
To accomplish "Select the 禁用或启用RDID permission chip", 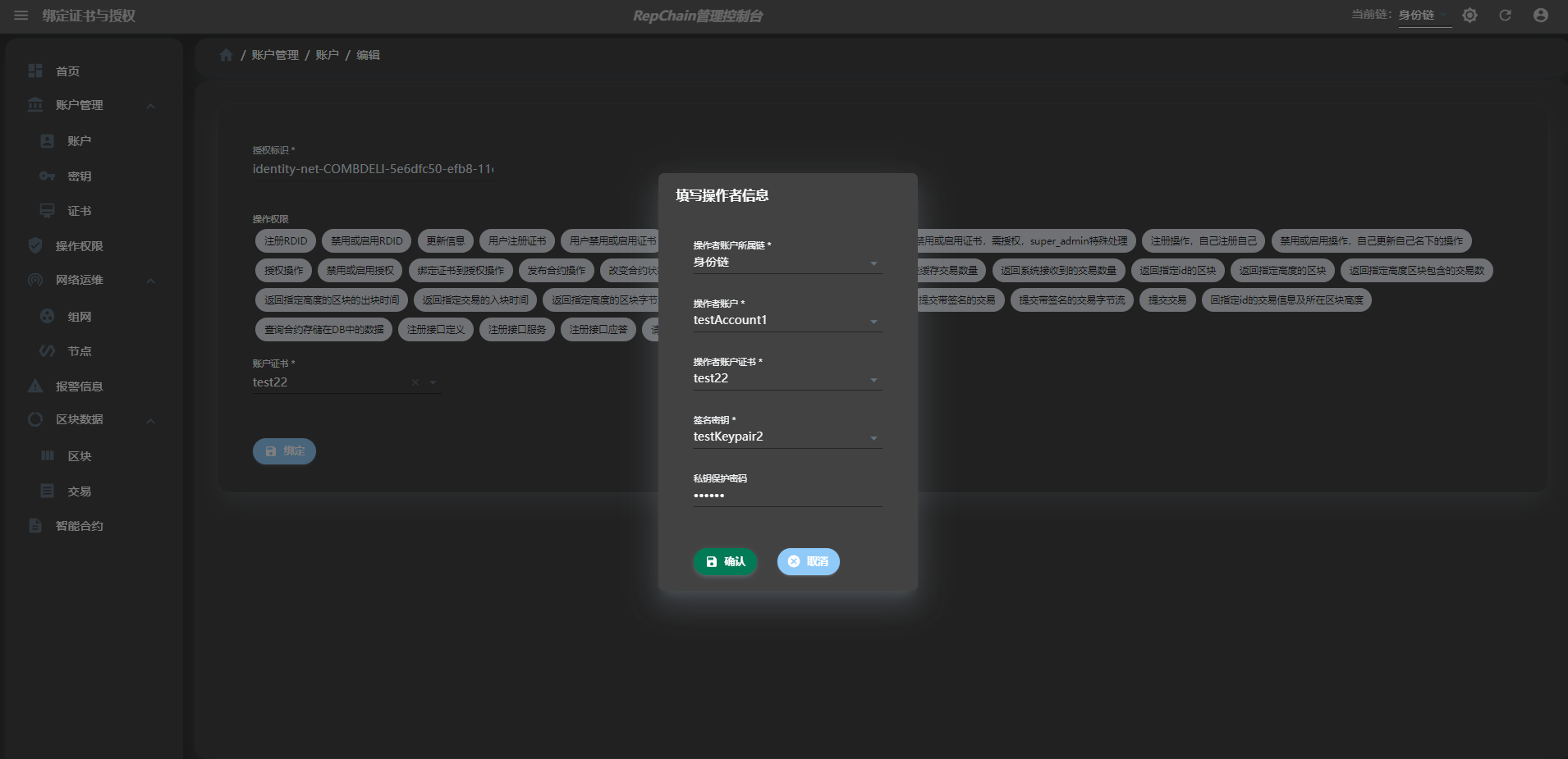I will point(367,241).
